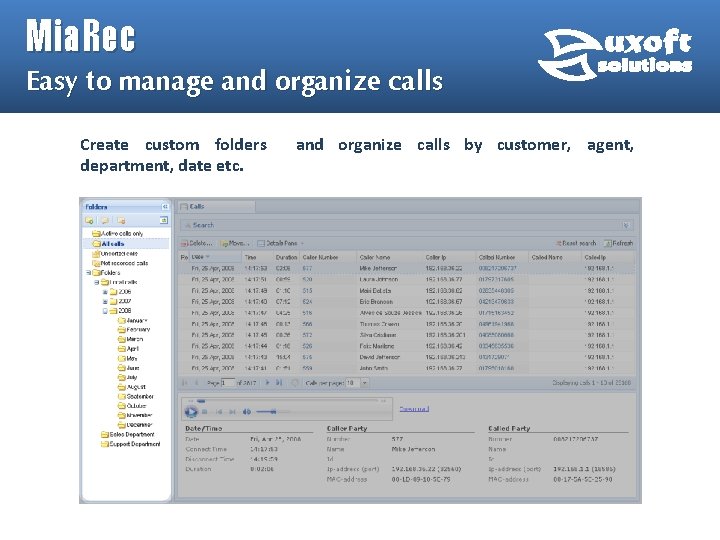This screenshot has width=720, height=540.
Task: Play the selected call recording
Action: click(191, 412)
